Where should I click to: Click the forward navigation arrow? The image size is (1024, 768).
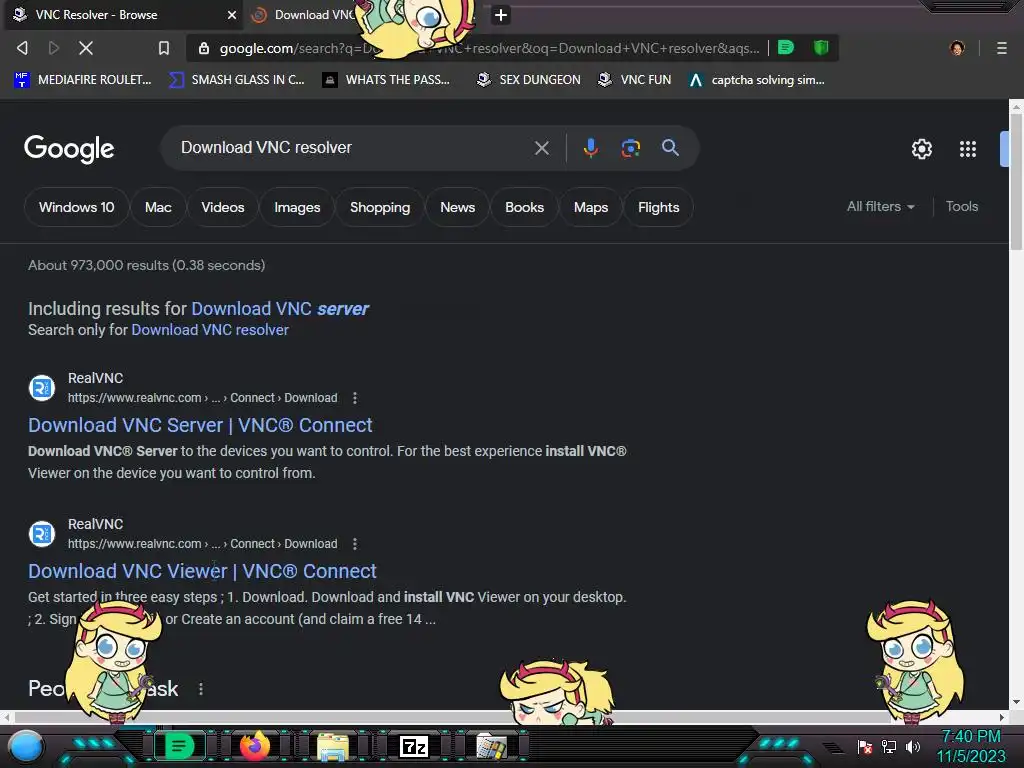pyautogui.click(x=54, y=48)
